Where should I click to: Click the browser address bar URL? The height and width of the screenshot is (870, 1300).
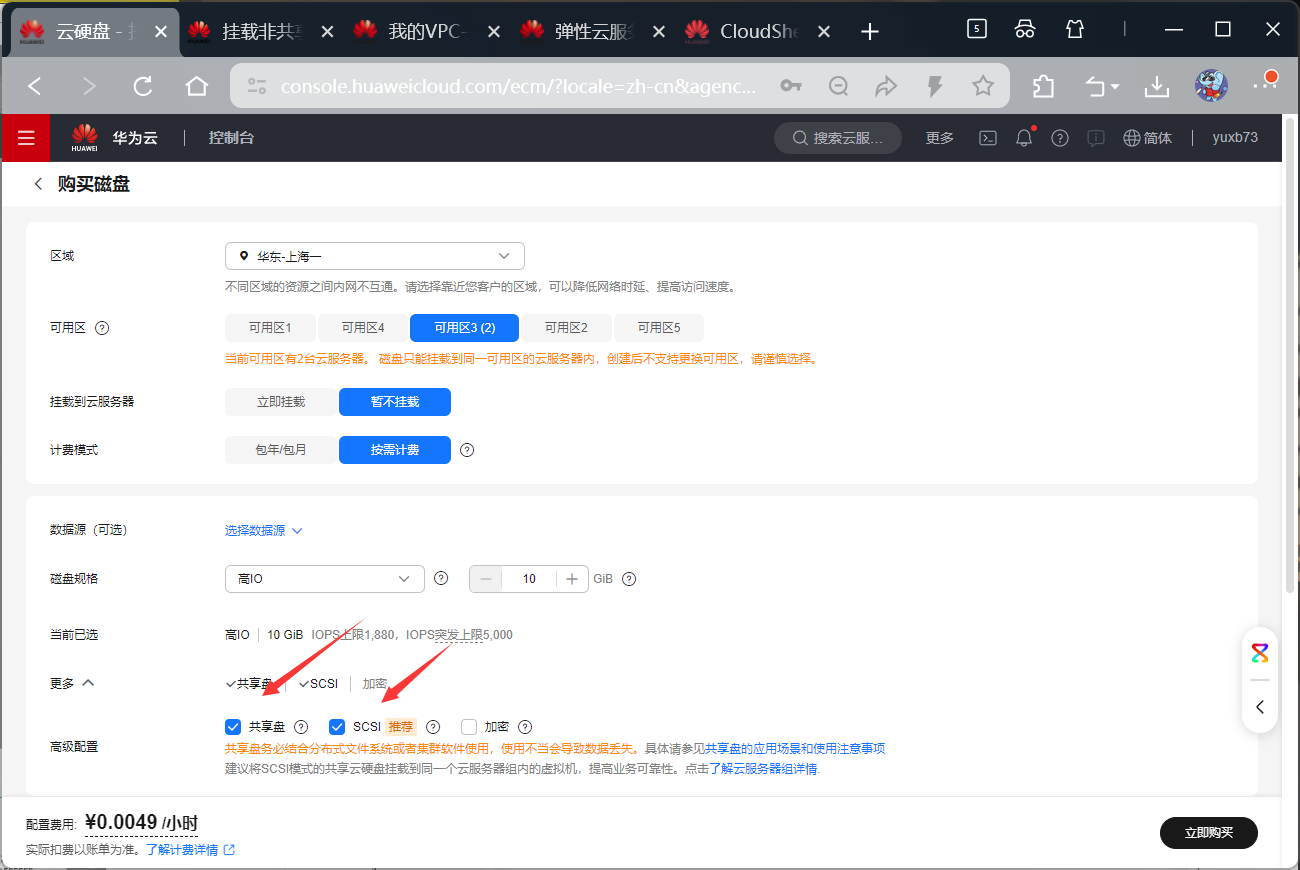(520, 86)
